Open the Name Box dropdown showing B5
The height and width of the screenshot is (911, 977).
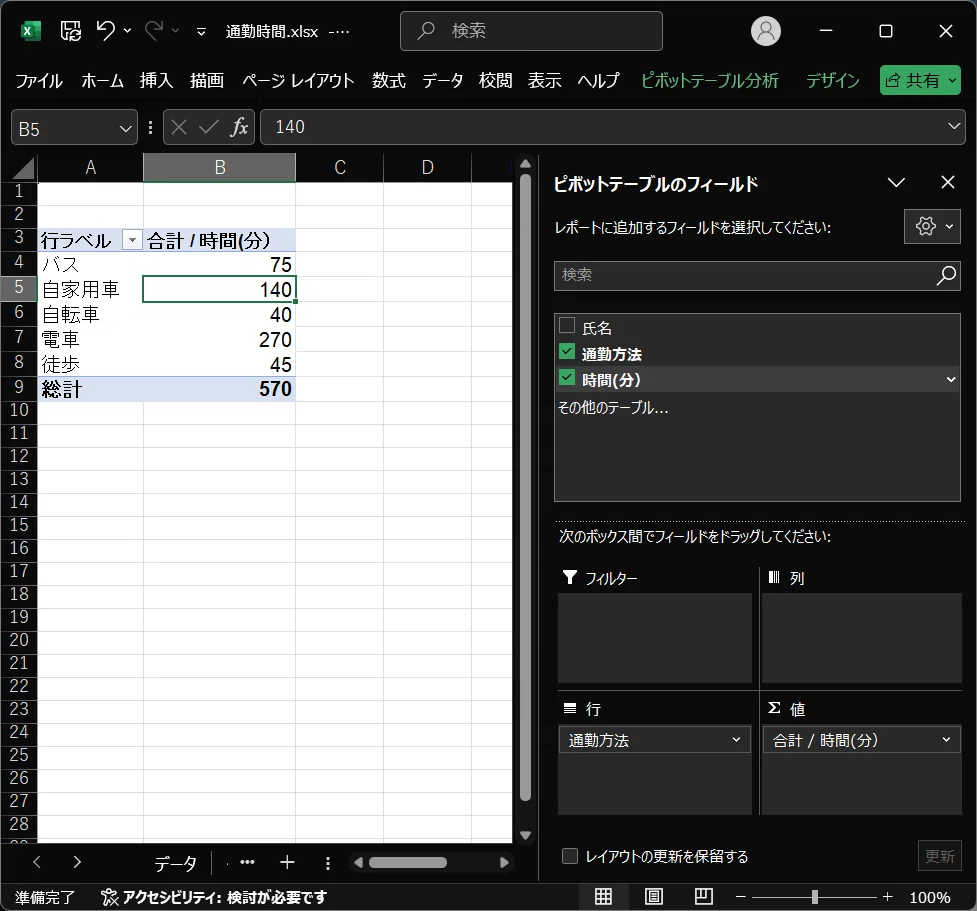click(x=125, y=128)
